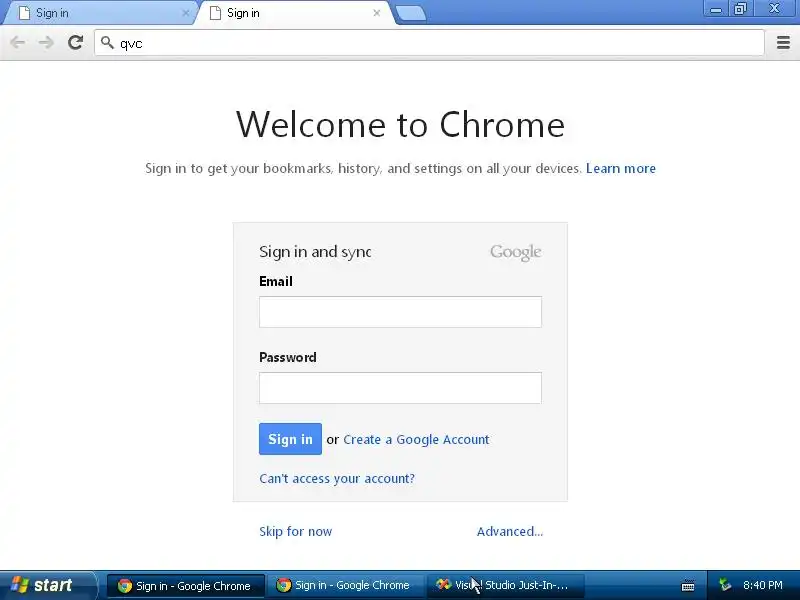
Task: Open the Advanced... link
Action: click(510, 531)
